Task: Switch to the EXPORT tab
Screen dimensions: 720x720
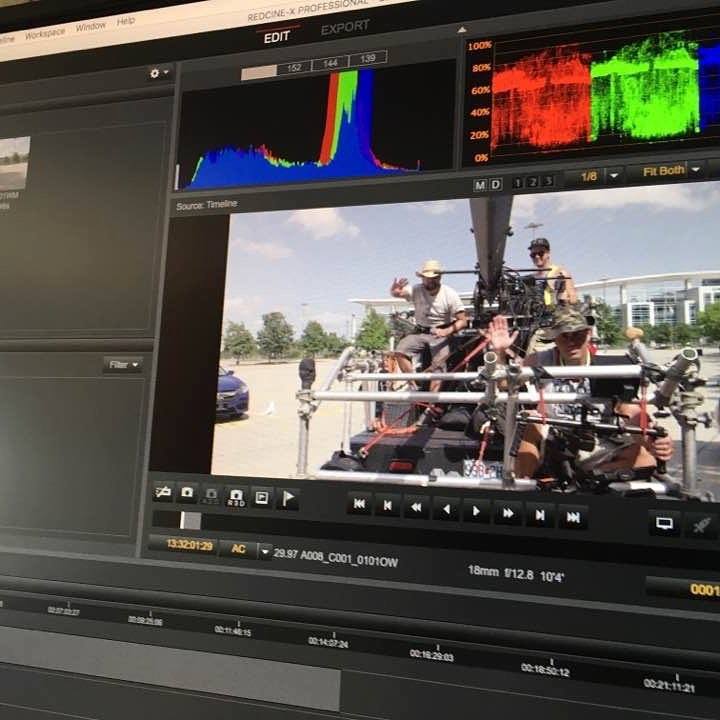Action: tap(345, 28)
